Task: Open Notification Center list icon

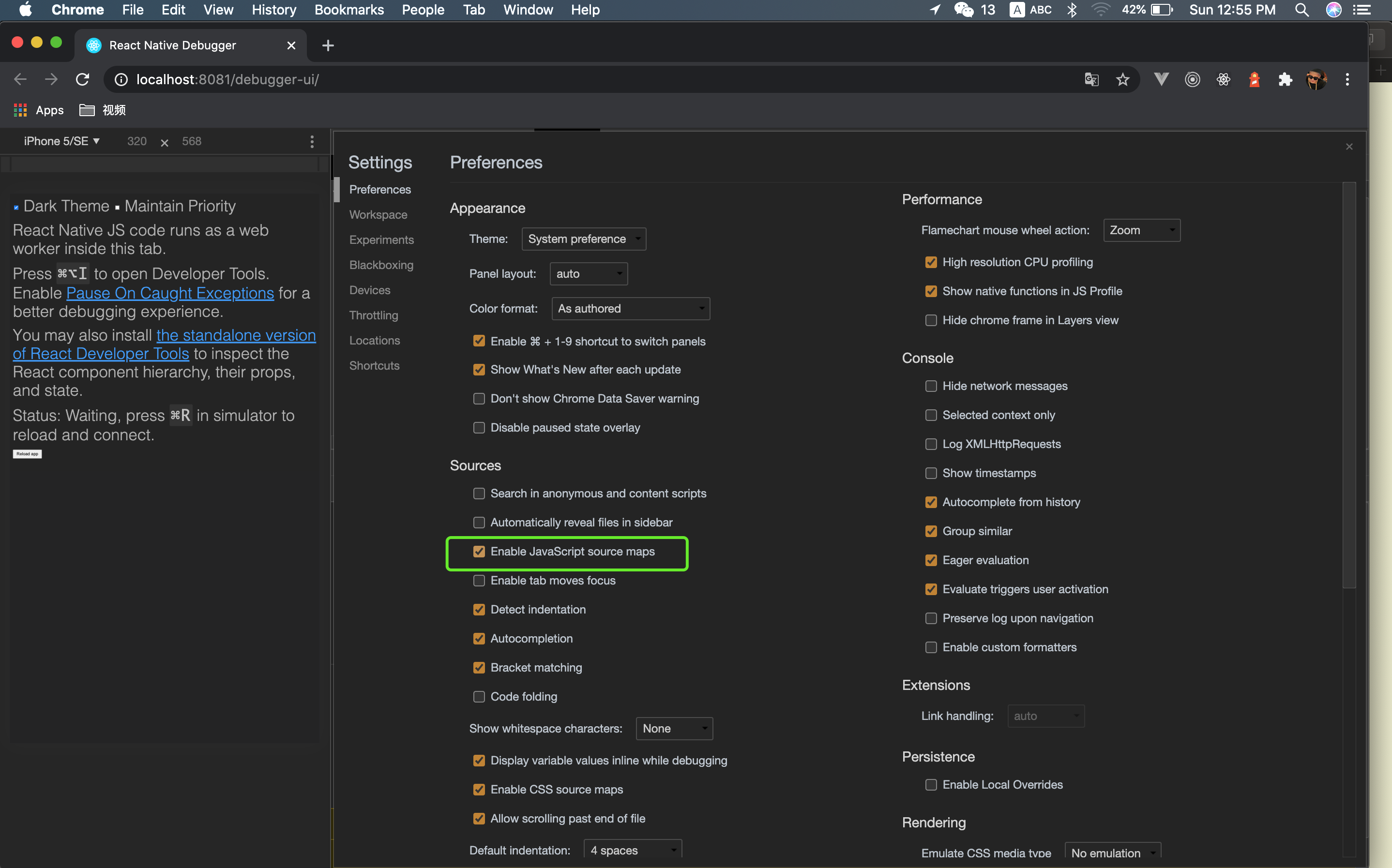Action: [1362, 10]
